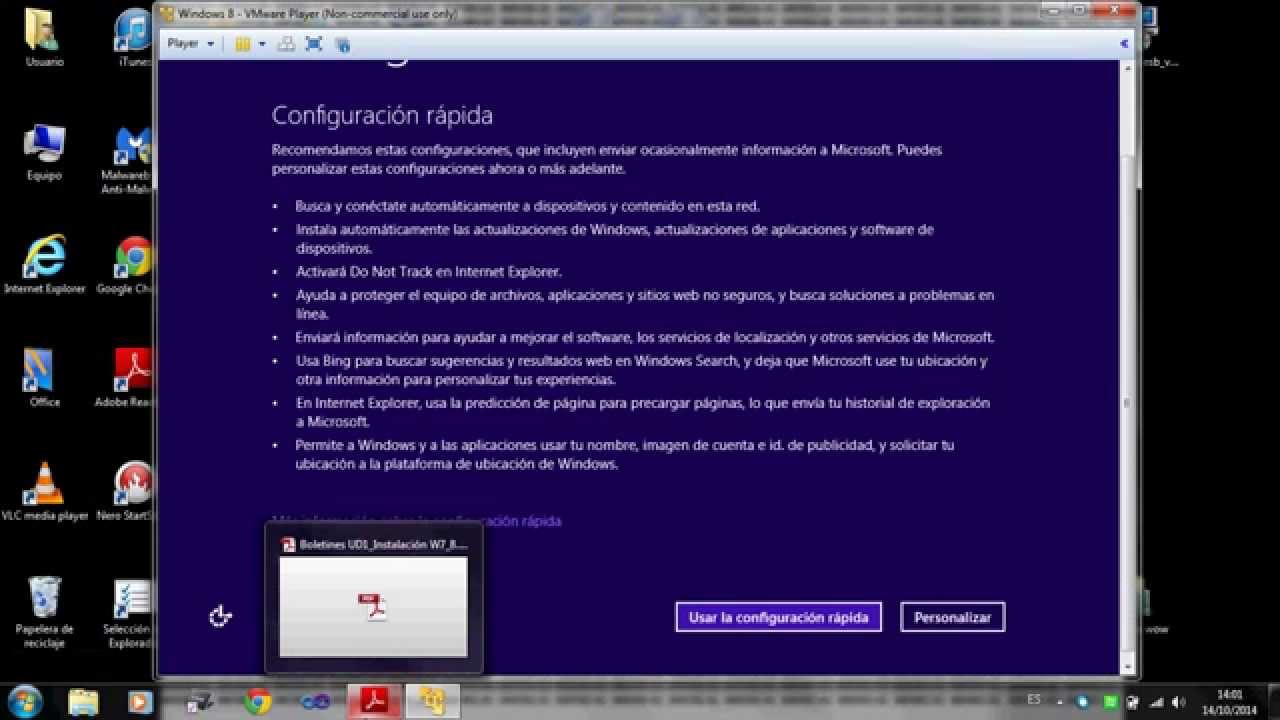
Task: Open the Player menu in VMware
Action: coord(190,44)
